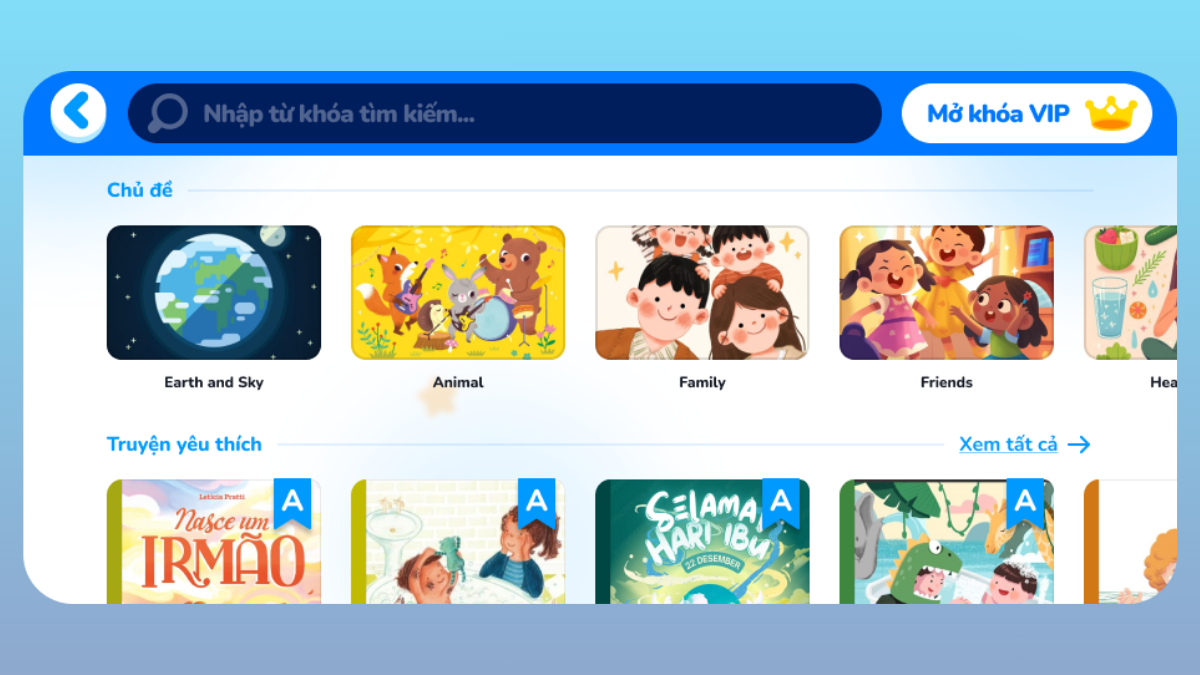The width and height of the screenshot is (1200, 675).
Task: Select the partially visible Health topic card
Action: [1130, 292]
